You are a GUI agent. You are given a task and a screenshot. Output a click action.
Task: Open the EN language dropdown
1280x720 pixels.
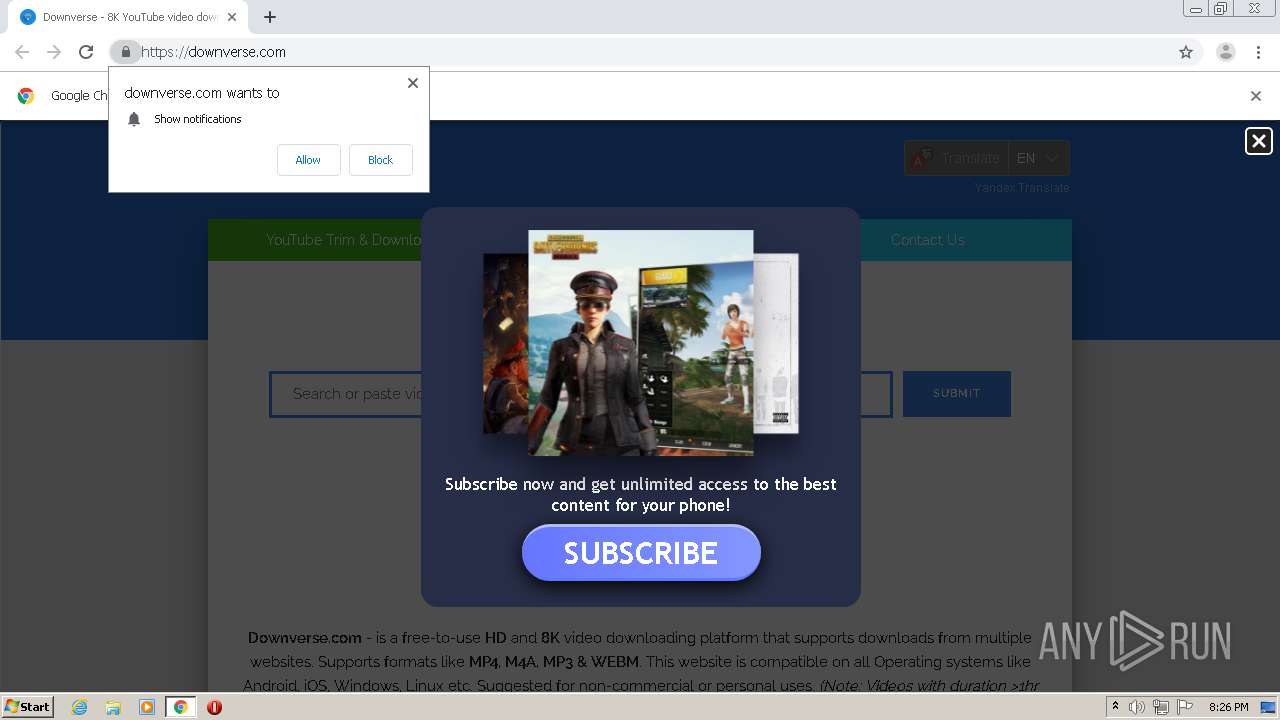point(1038,158)
